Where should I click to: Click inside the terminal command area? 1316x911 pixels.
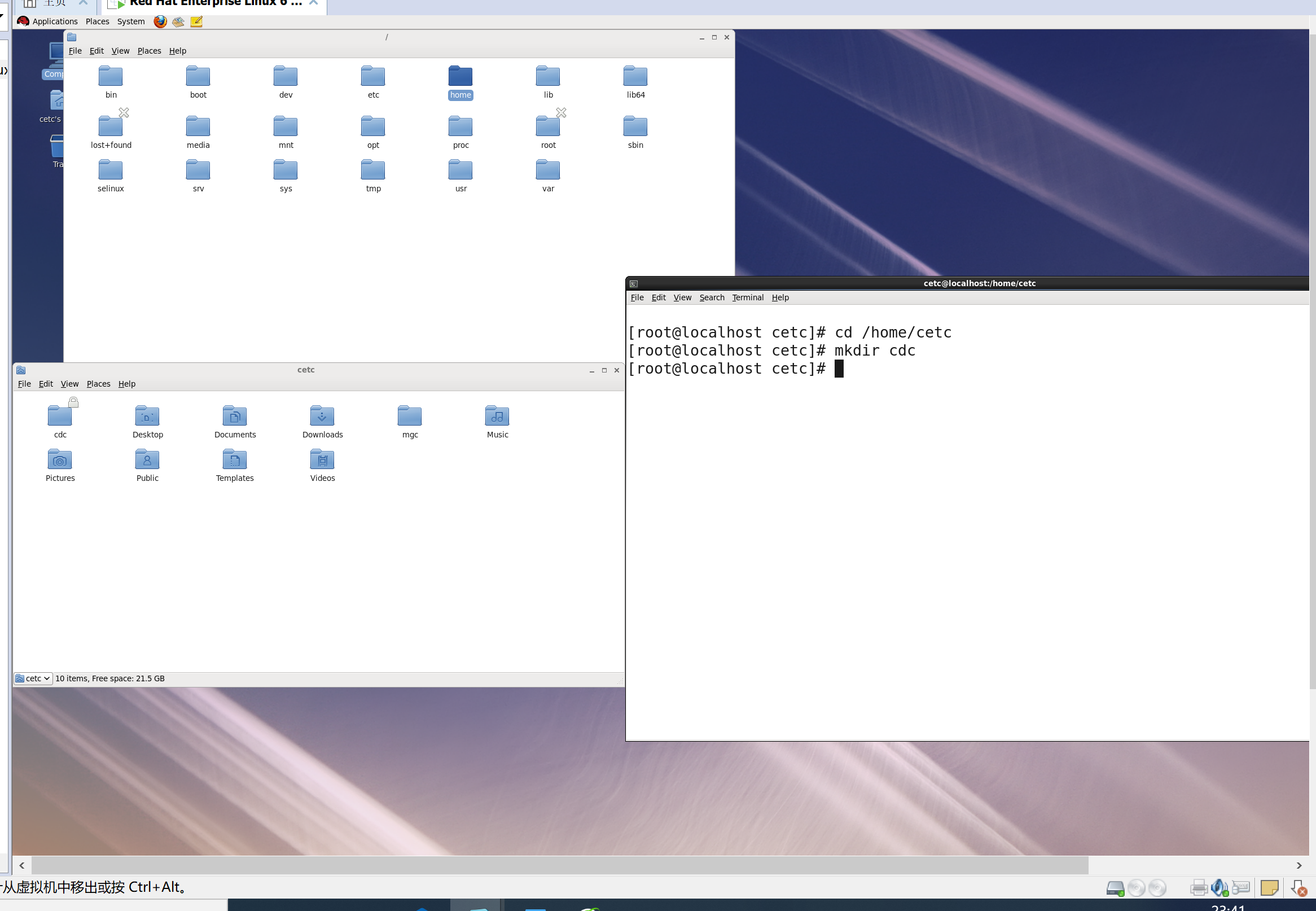click(964, 514)
